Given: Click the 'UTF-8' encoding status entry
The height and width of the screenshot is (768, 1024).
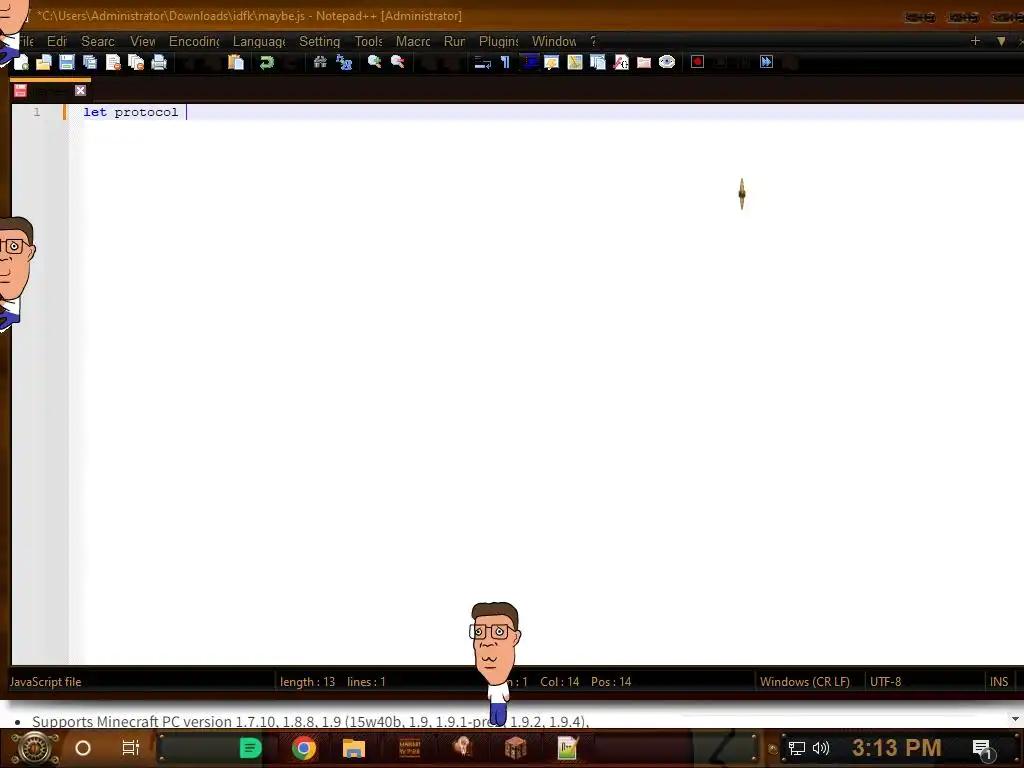Looking at the screenshot, I should pyautogui.click(x=886, y=682).
